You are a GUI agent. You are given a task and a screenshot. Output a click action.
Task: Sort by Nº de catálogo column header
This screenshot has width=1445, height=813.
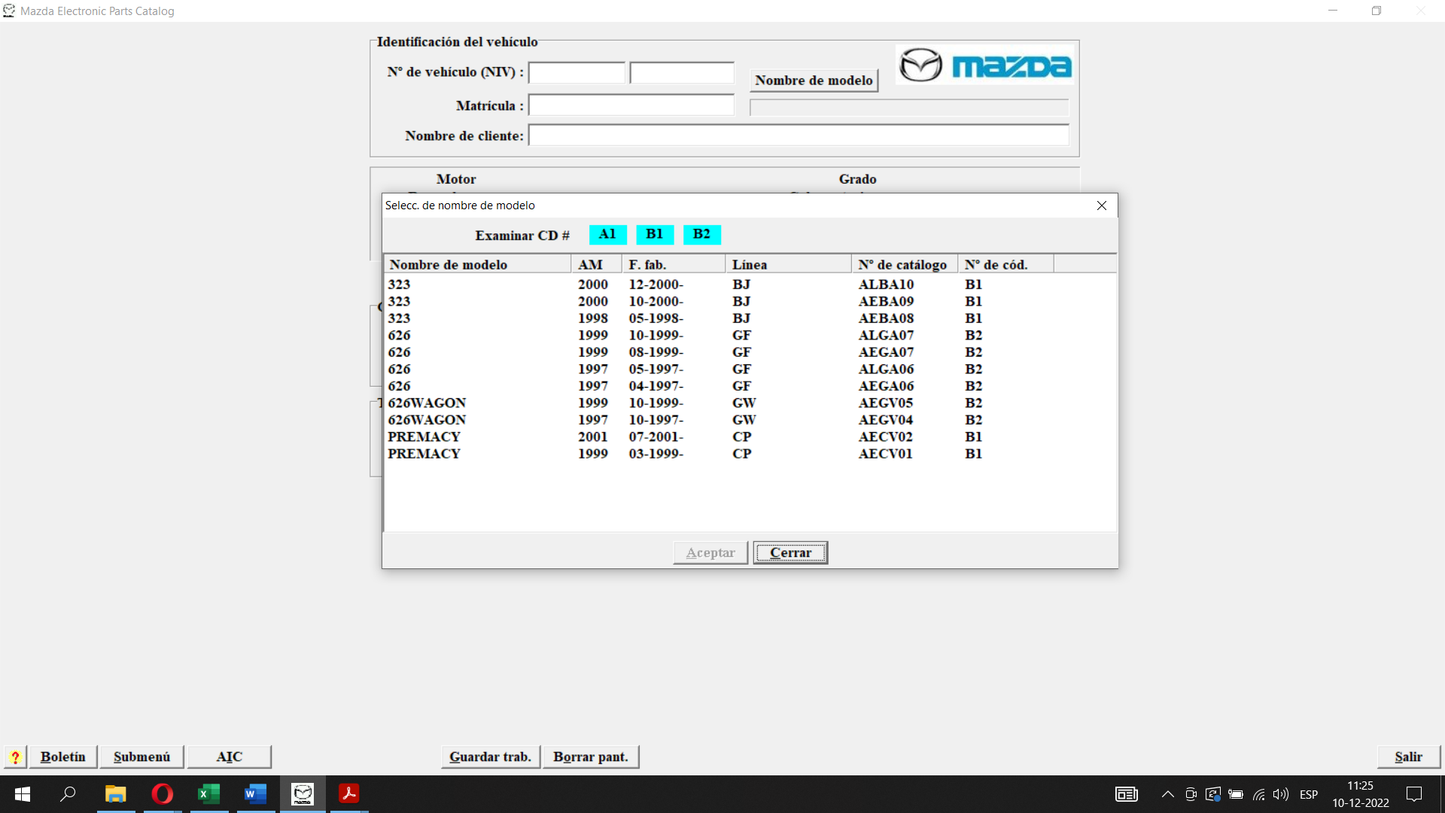905,264
